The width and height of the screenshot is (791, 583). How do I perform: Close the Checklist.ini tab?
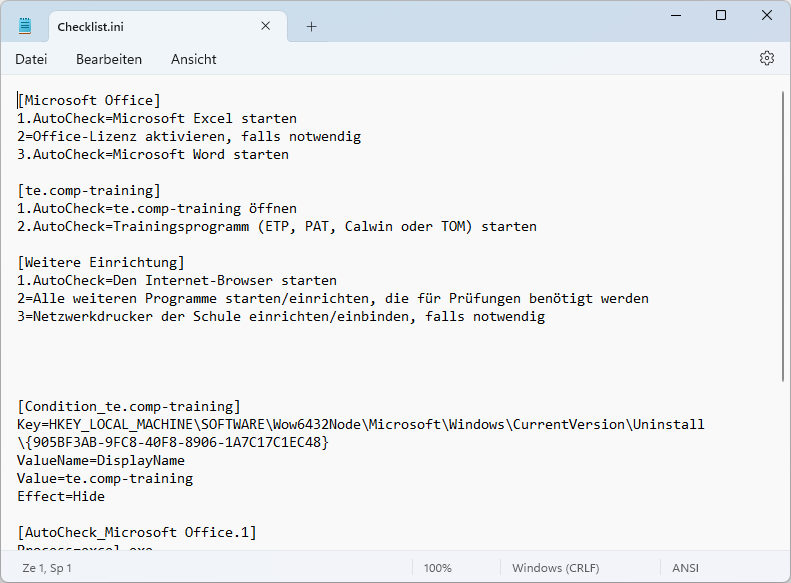click(x=265, y=26)
